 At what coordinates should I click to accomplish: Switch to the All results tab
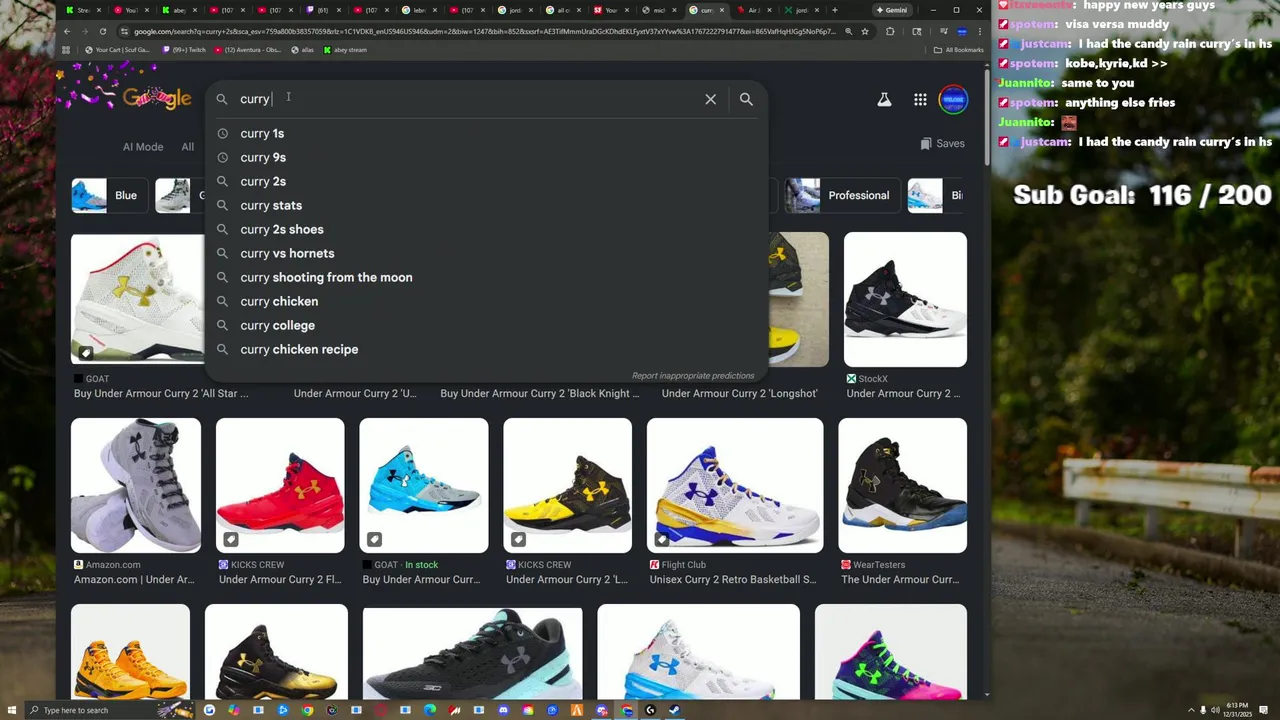[187, 147]
